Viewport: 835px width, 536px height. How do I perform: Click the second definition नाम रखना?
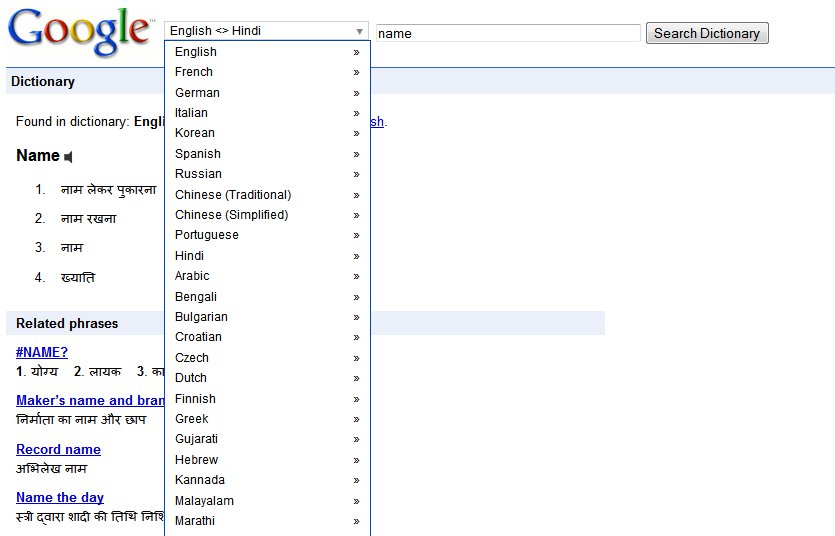(x=88, y=219)
